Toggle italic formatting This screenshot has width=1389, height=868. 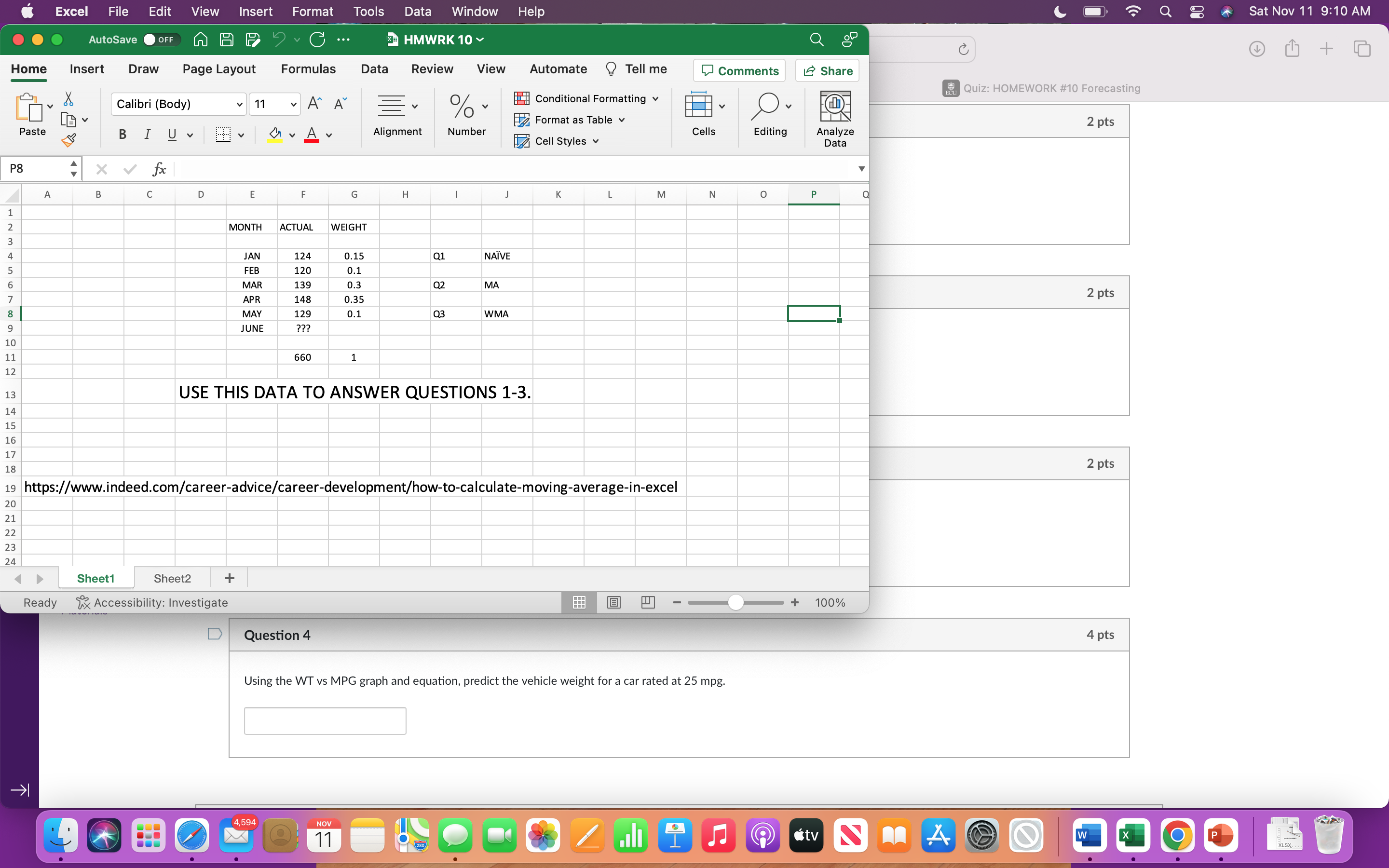147,135
